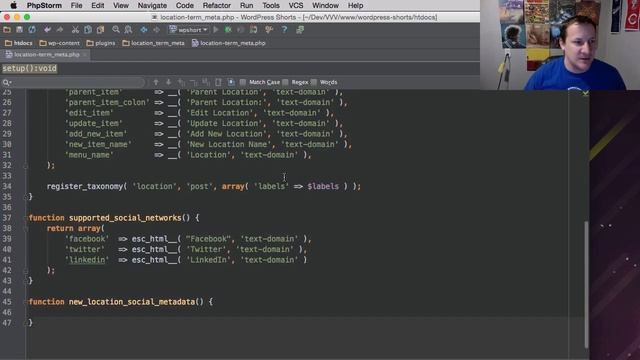This screenshot has height=360, width=640.
Task: Click the second find bar icon left of Match Case
Action: 218,82
